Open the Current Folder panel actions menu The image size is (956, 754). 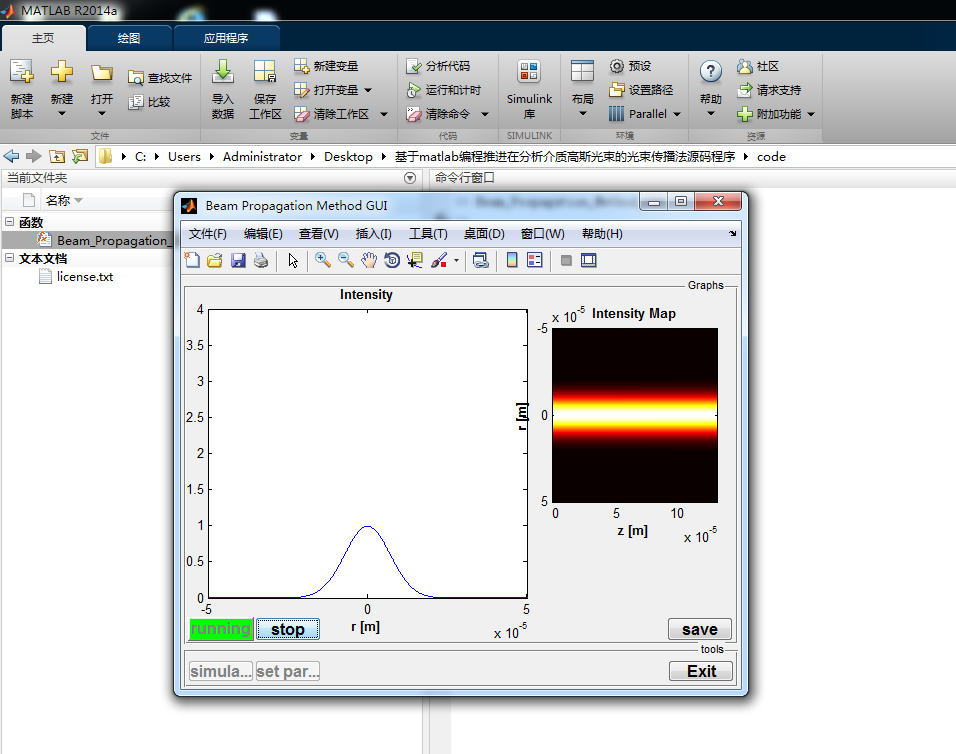(x=410, y=178)
